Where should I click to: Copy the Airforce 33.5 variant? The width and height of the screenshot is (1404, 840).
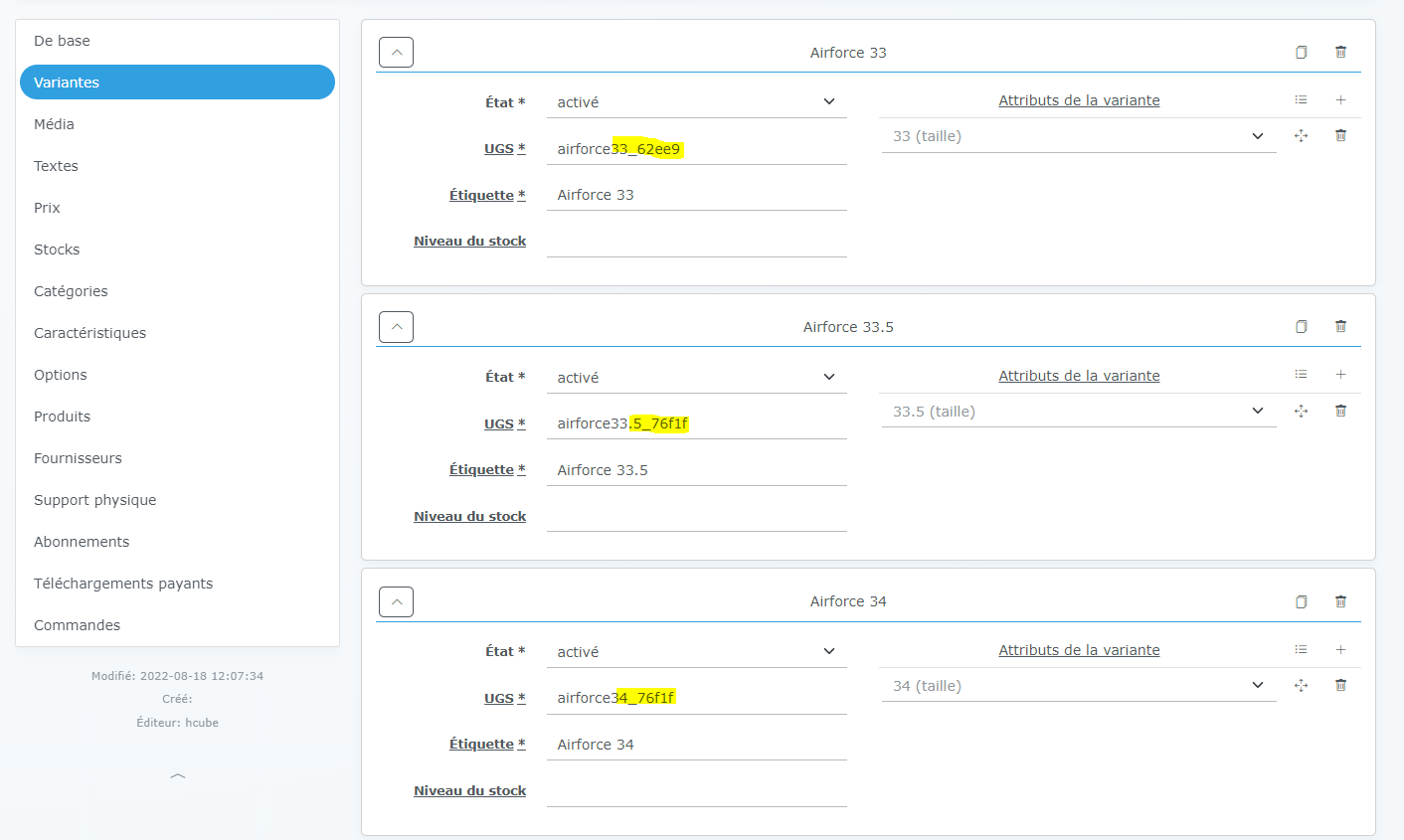1301,327
